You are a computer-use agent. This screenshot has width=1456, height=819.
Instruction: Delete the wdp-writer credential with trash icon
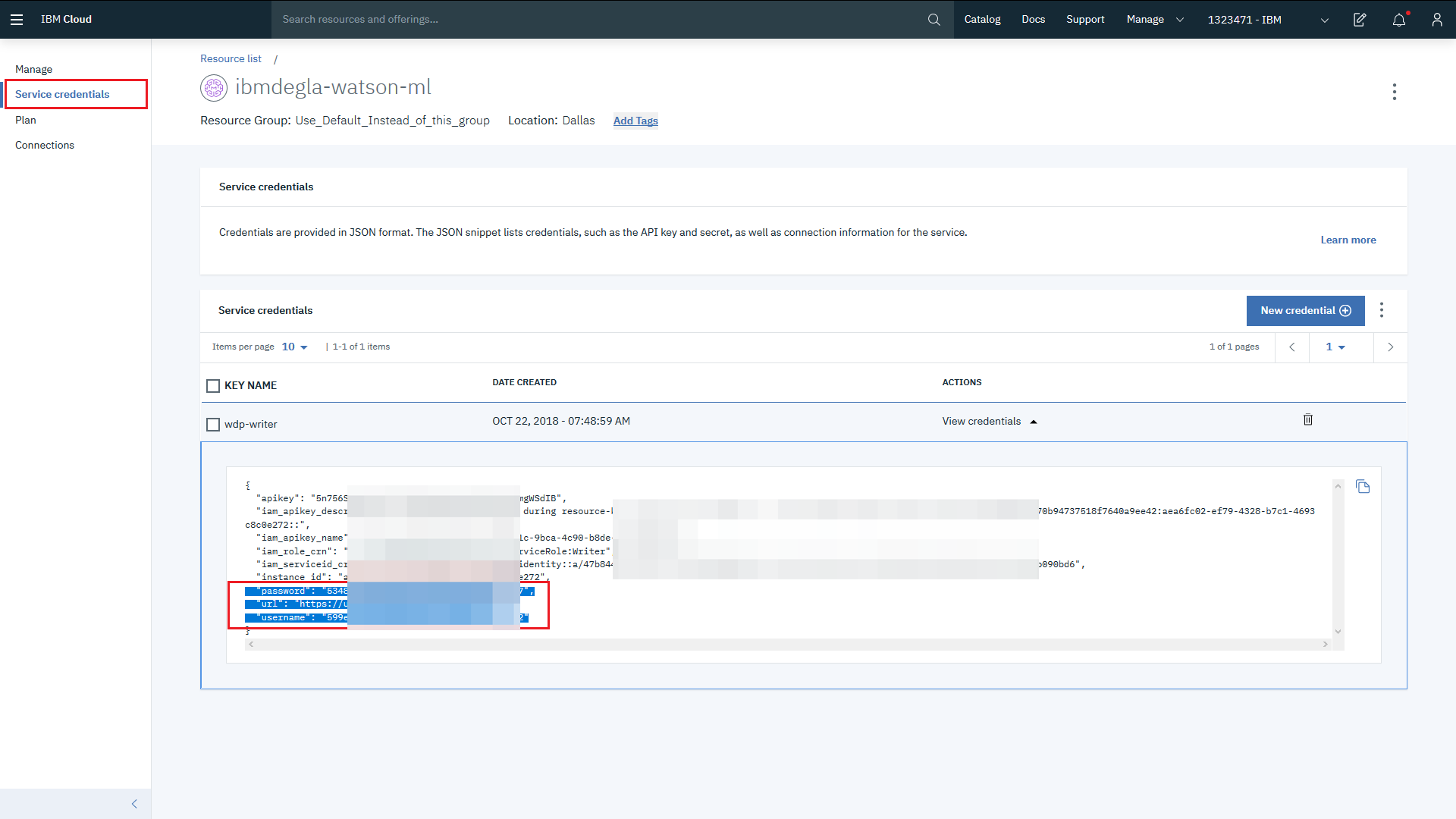point(1307,420)
